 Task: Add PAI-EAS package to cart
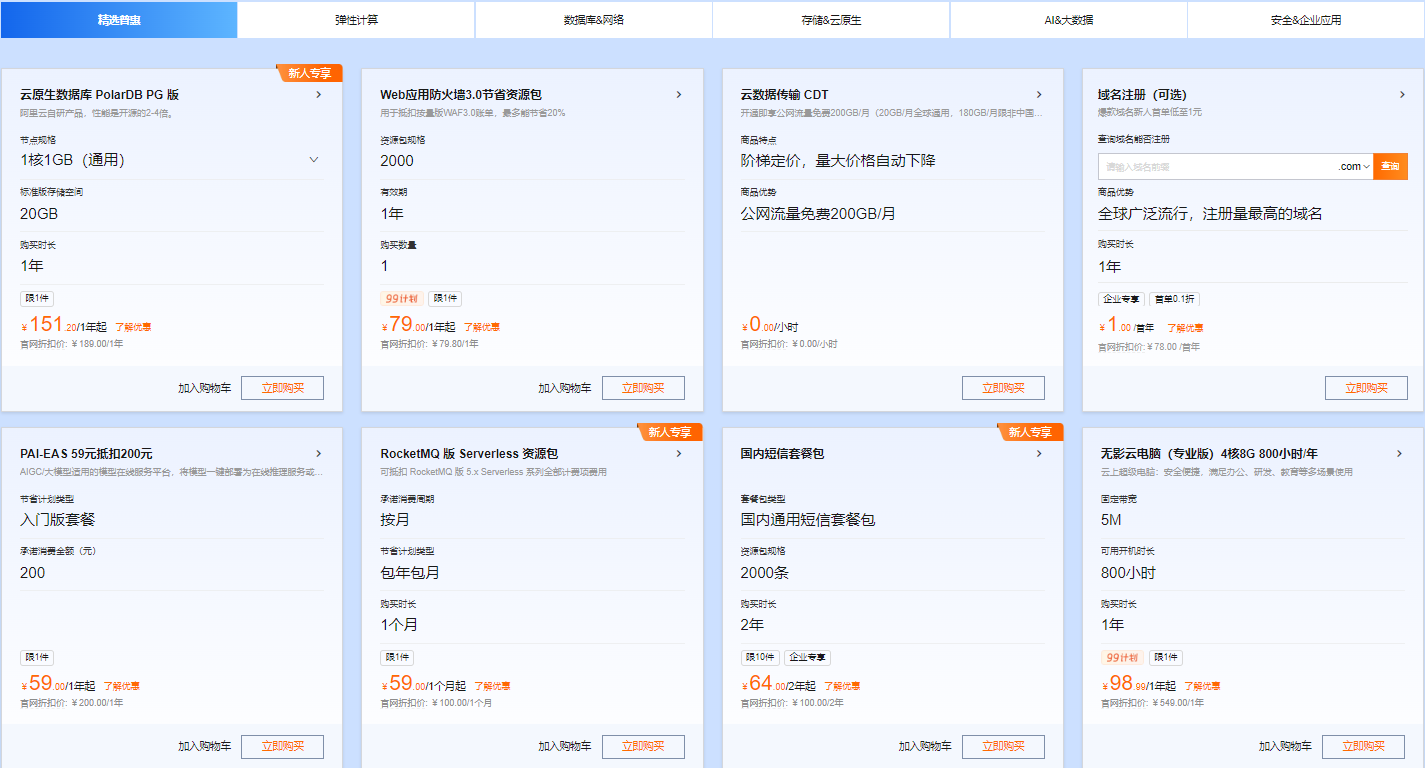tap(204, 746)
